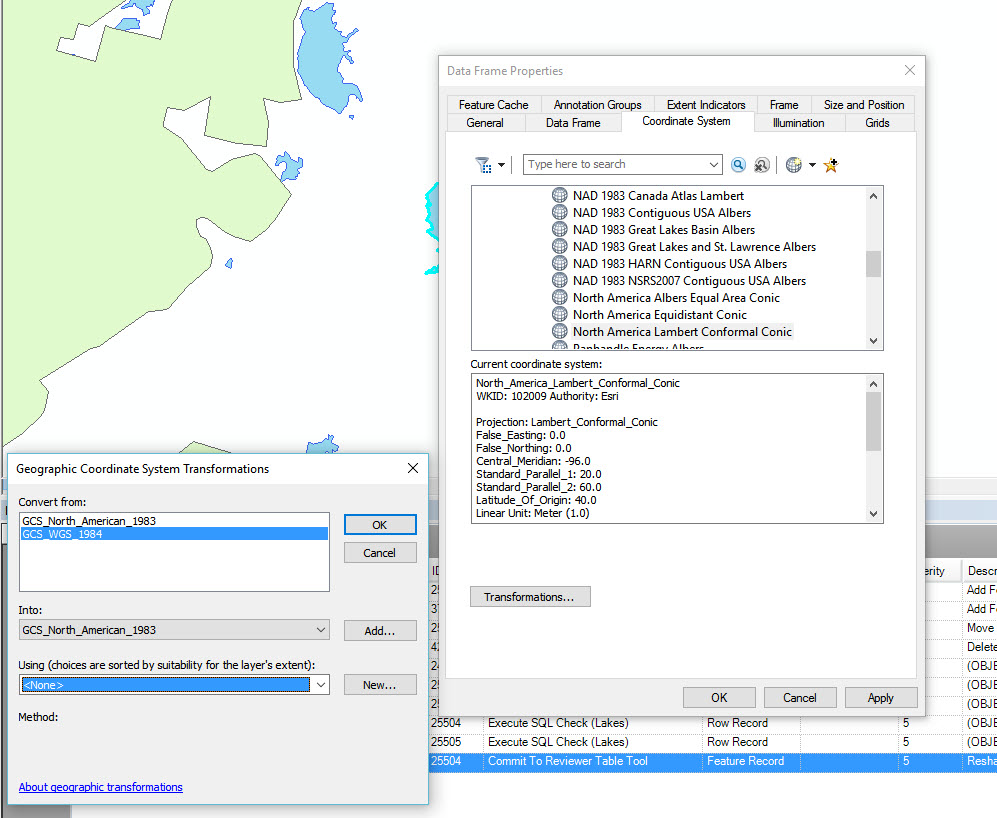Viewport: 997px width, 818px height.
Task: Open the Using transformation dropdown
Action: (x=320, y=685)
